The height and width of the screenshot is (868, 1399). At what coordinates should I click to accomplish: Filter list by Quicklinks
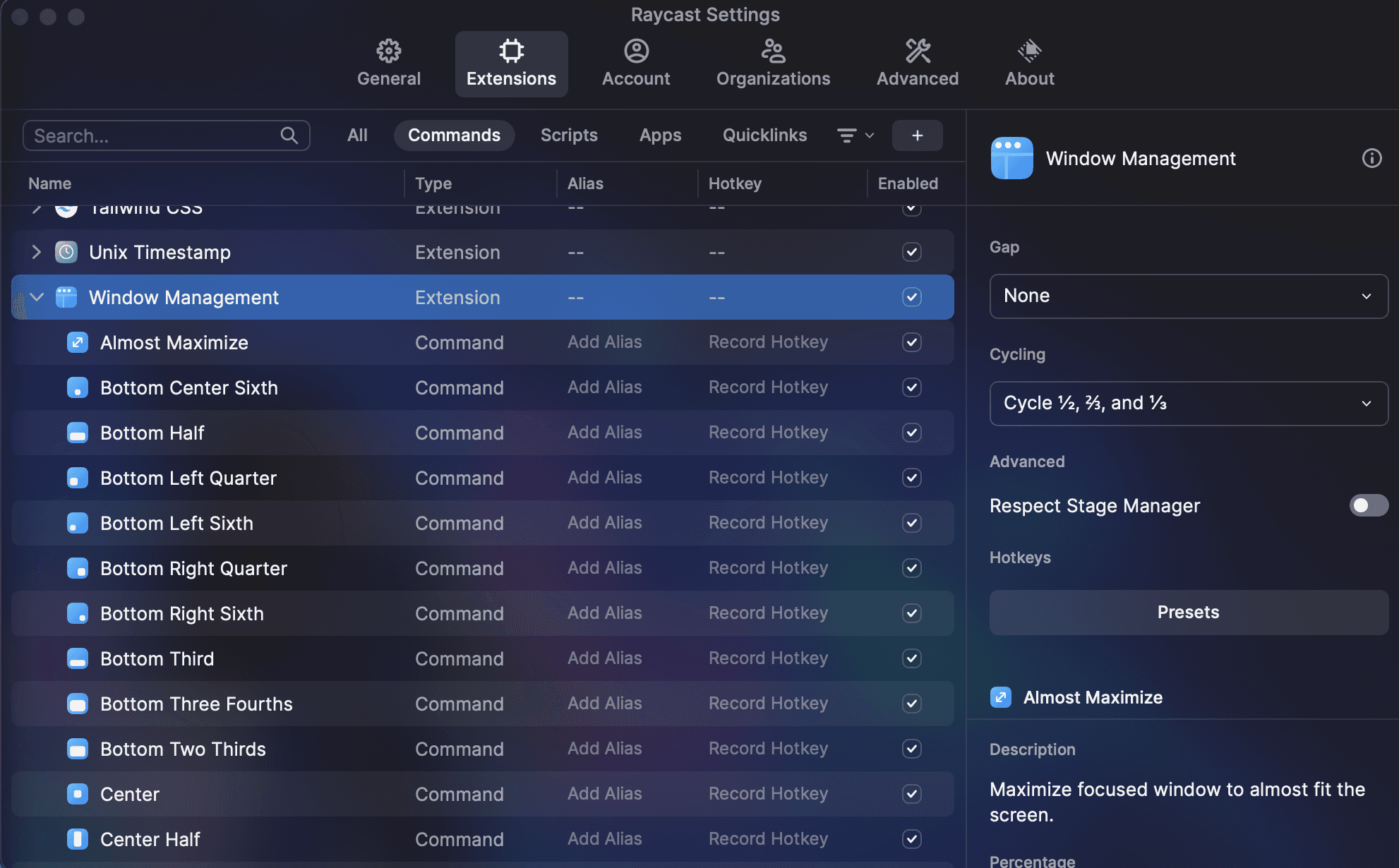pos(764,135)
